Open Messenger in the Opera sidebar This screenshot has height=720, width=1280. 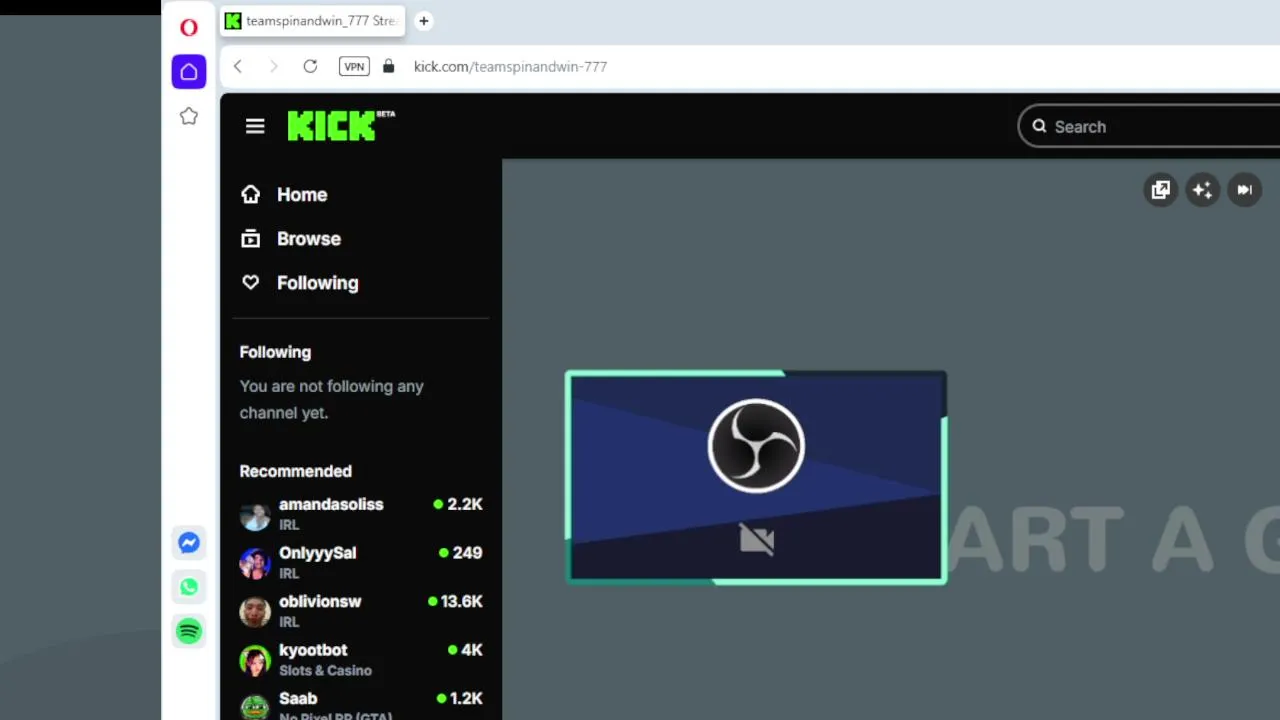tap(188, 543)
